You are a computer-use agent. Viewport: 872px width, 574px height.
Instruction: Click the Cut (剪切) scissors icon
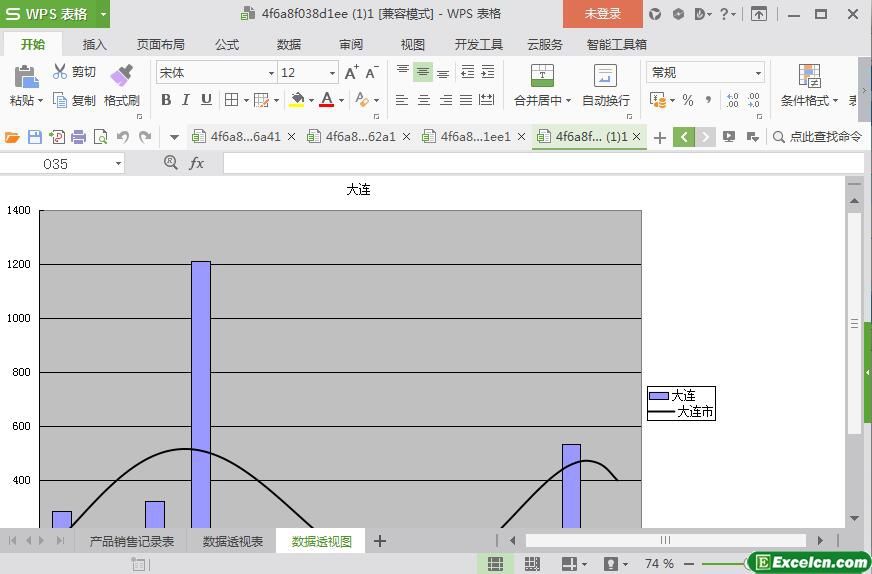[60, 72]
